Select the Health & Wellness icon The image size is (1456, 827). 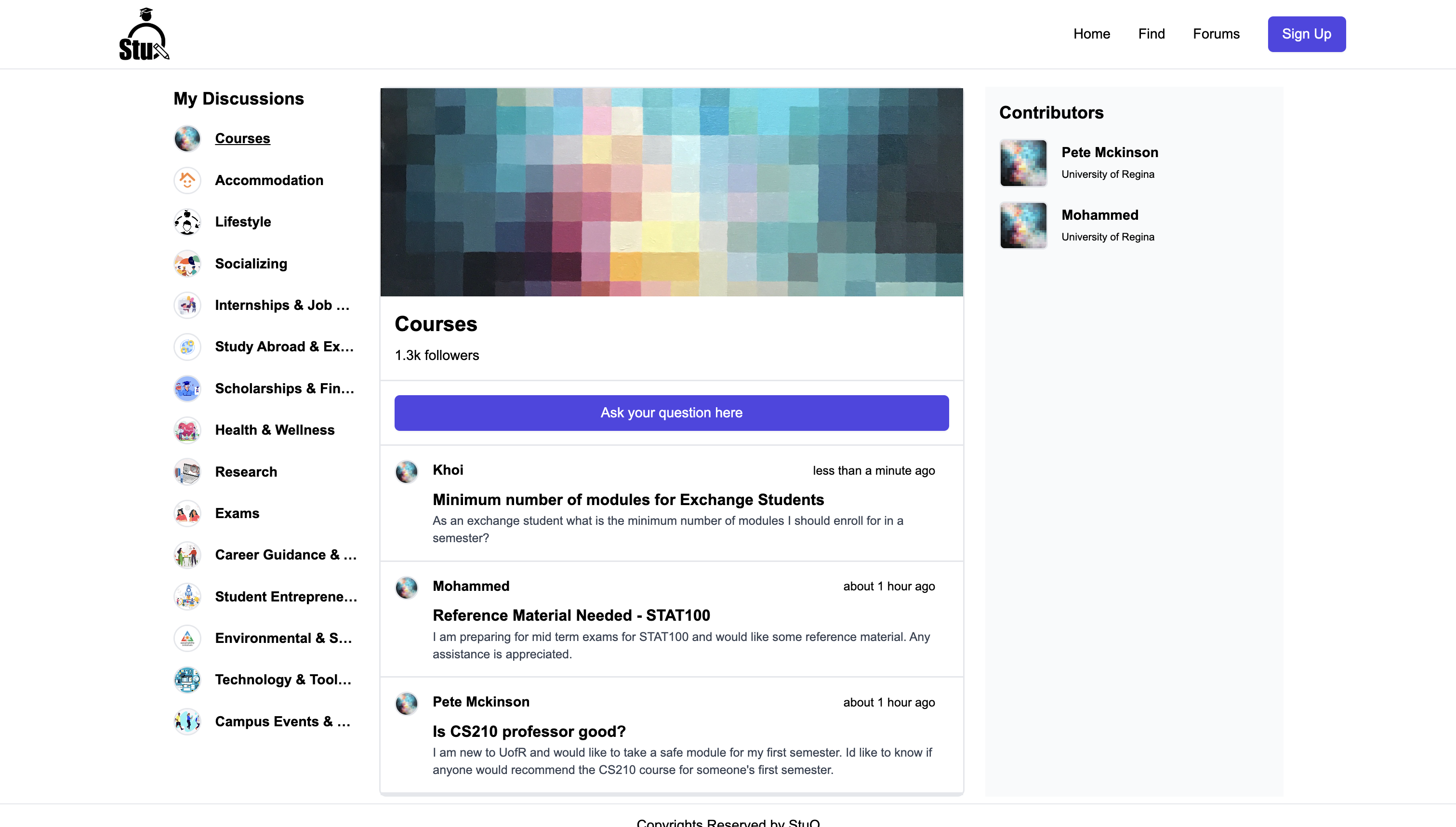[187, 430]
